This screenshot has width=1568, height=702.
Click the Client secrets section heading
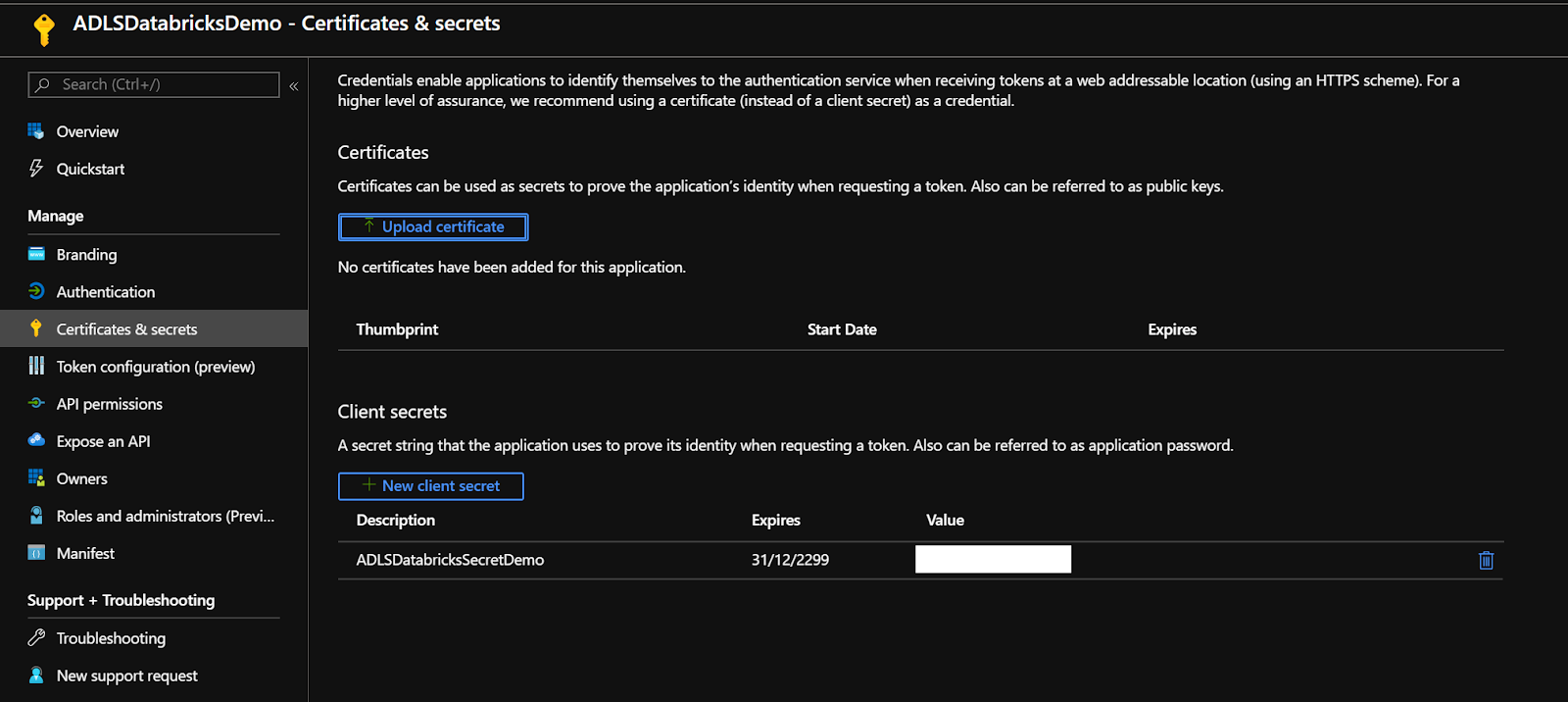pyautogui.click(x=392, y=412)
